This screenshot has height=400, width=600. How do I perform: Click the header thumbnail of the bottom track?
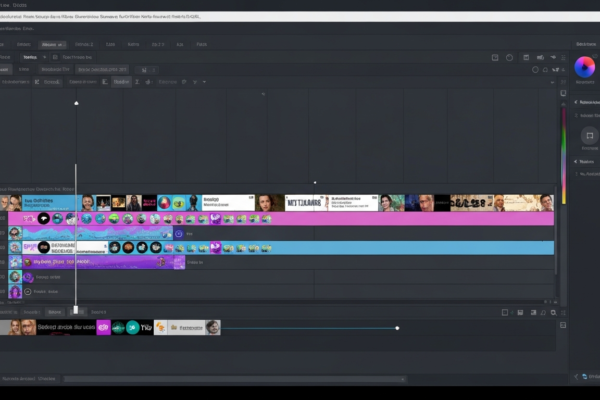tap(15, 292)
